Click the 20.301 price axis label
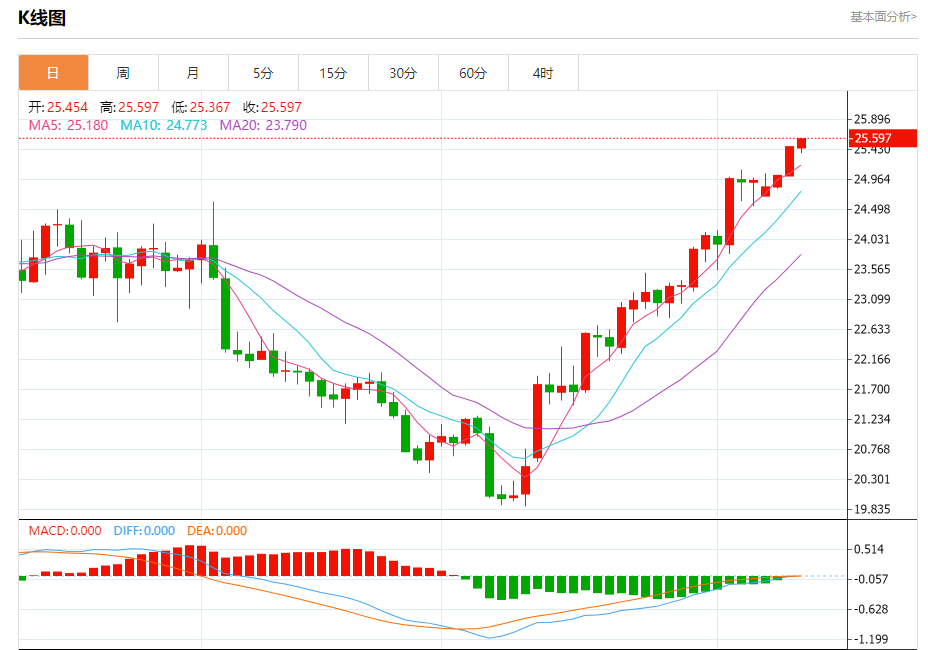The height and width of the screenshot is (650, 928). pos(872,480)
